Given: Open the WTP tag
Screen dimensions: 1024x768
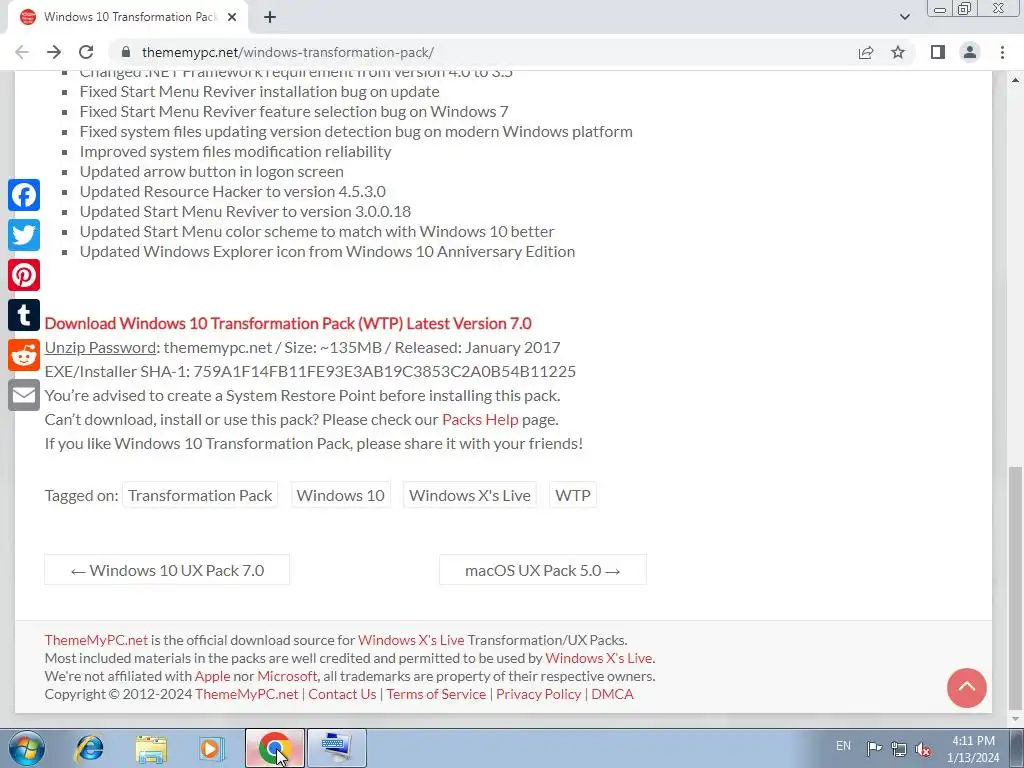Looking at the screenshot, I should click(573, 496).
